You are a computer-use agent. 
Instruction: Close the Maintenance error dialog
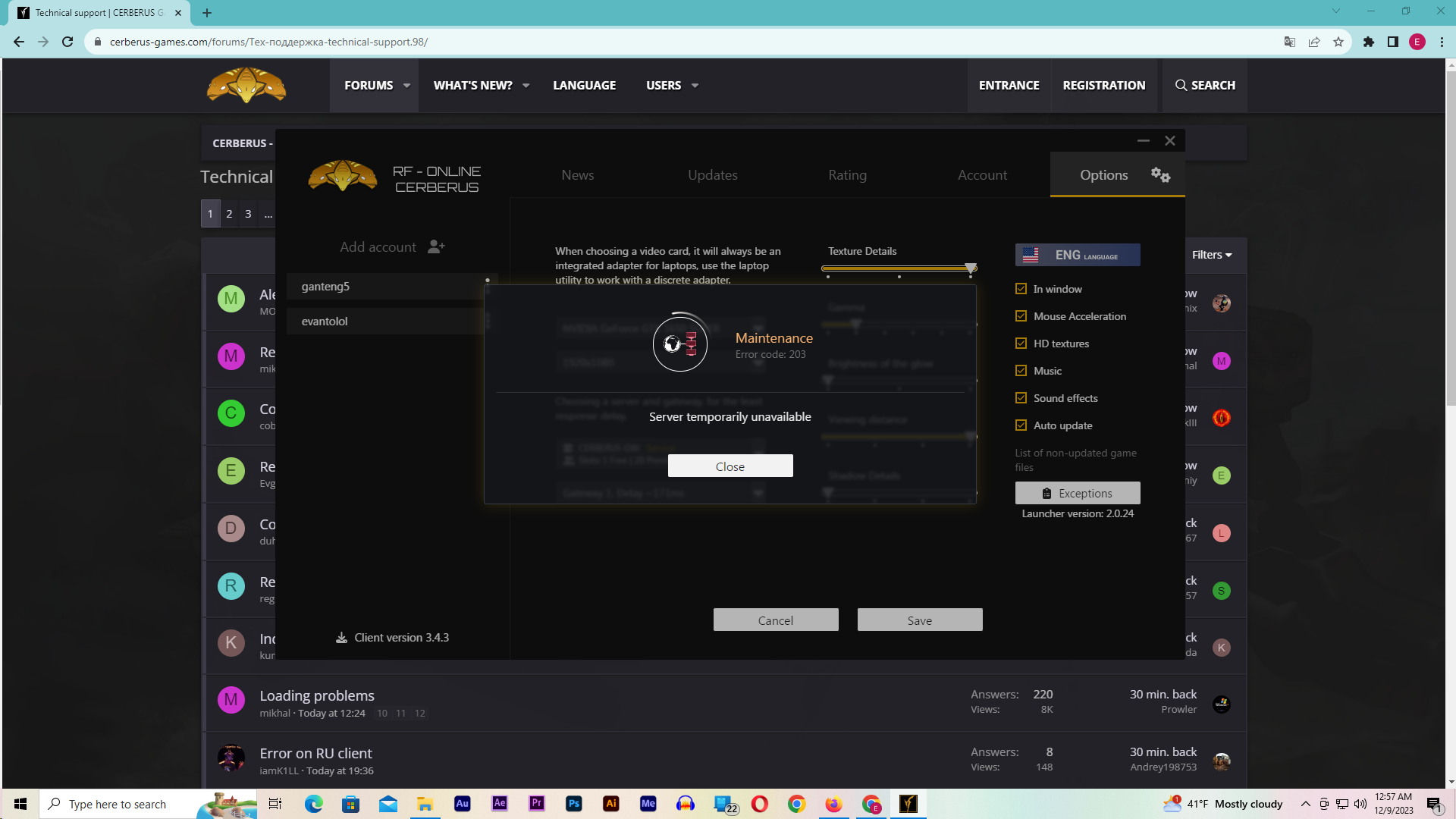[730, 466]
